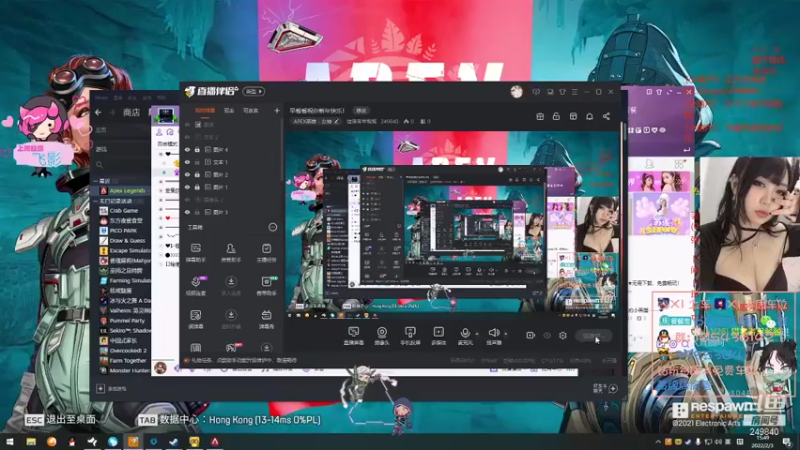The image size is (800, 450).
Task: Toggle the lock on 图片 4 layer
Action: pos(197,149)
